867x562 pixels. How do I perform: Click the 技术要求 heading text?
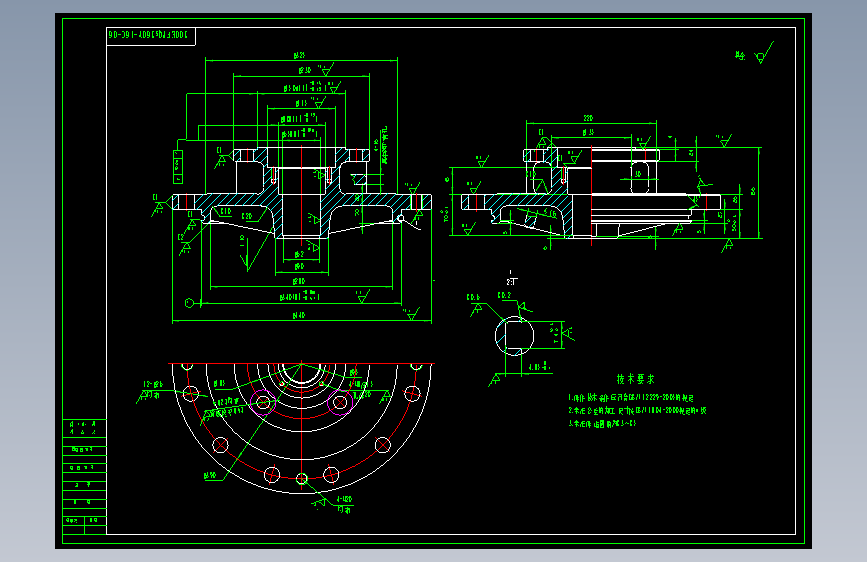tap(635, 379)
